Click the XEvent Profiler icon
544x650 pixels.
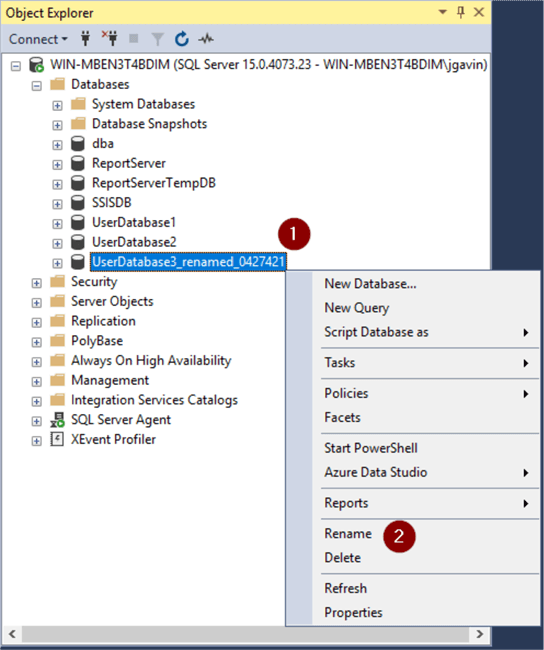tap(57, 439)
